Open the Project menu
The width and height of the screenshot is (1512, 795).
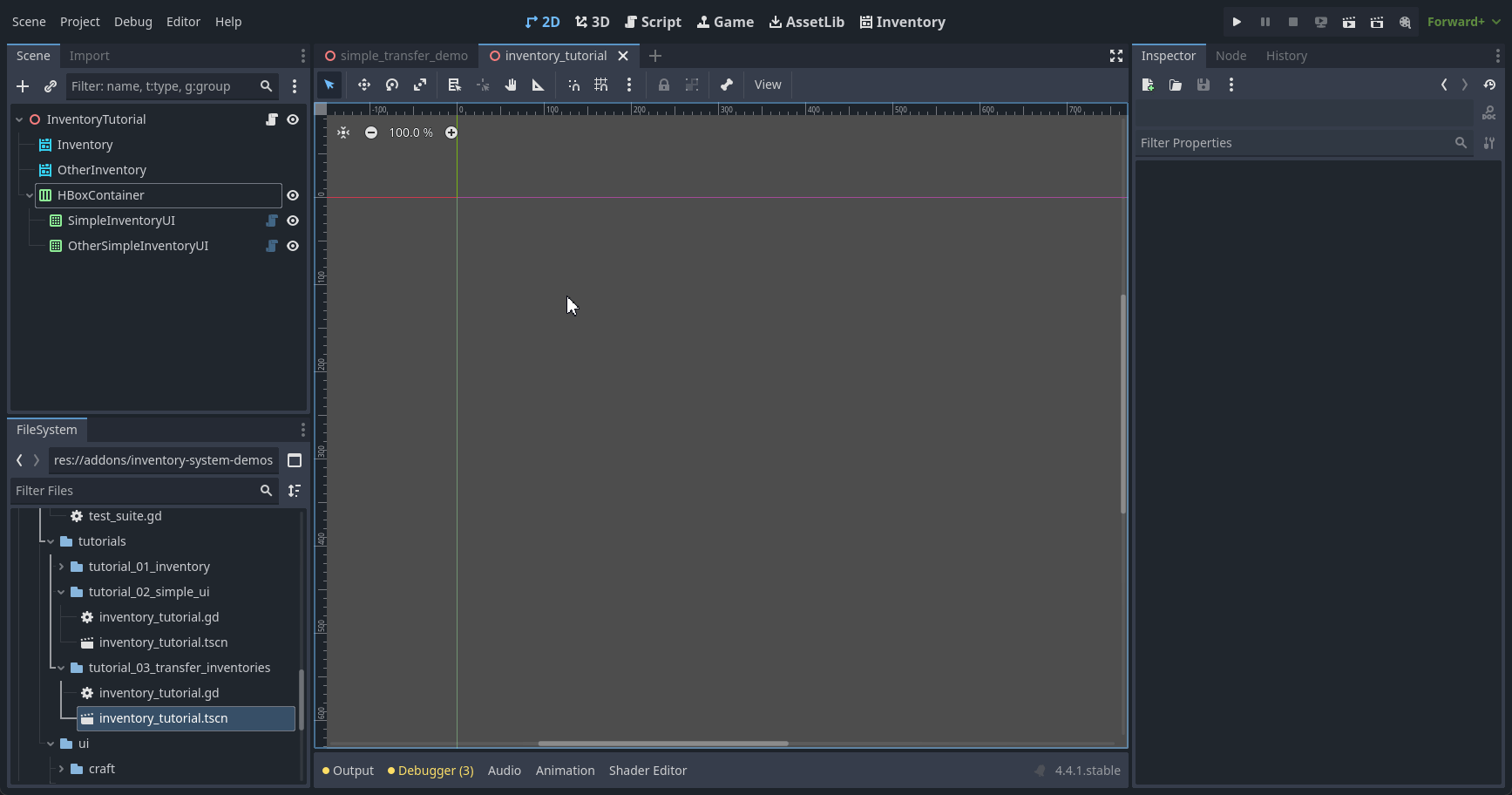point(80,22)
